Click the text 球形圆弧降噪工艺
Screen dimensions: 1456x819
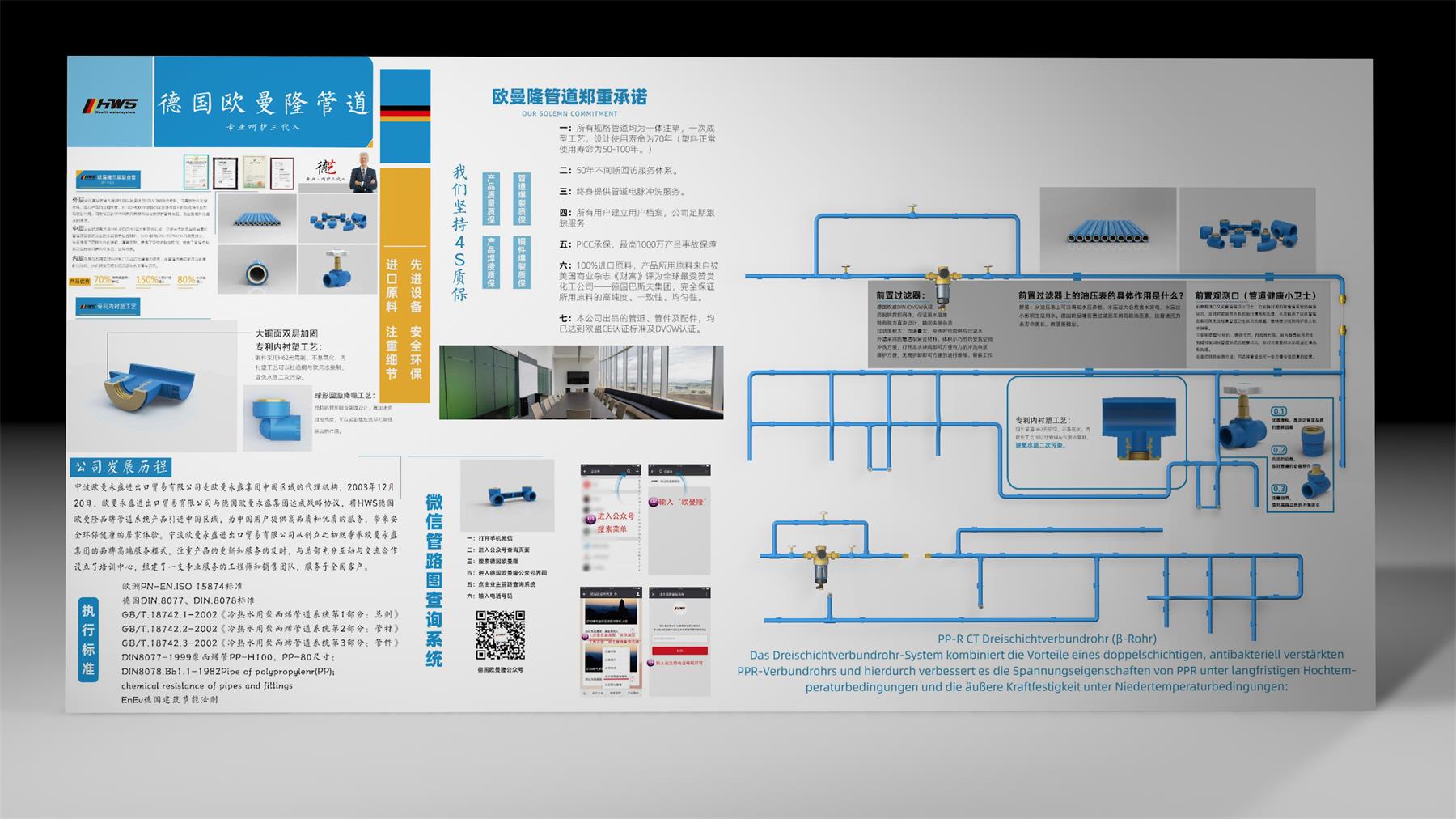click(344, 395)
